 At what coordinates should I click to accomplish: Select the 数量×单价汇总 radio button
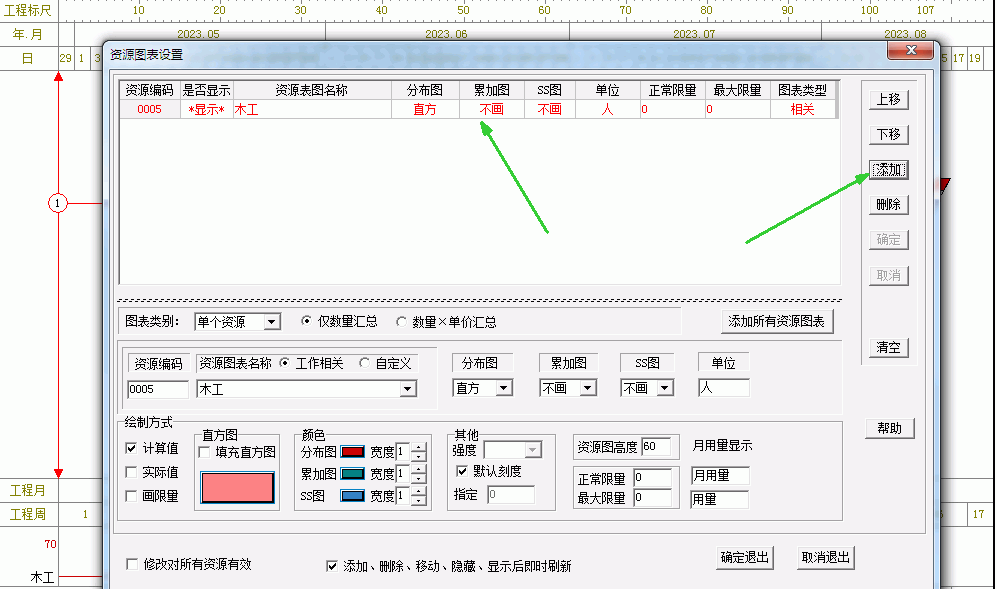pyautogui.click(x=403, y=322)
